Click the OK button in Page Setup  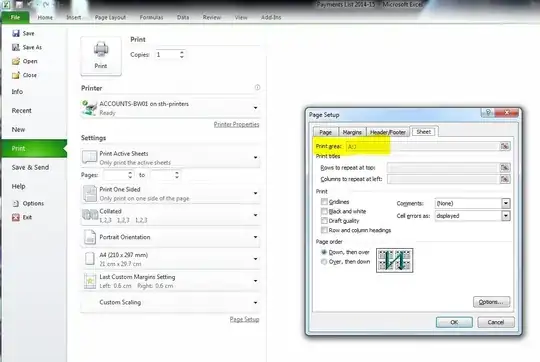coord(454,322)
